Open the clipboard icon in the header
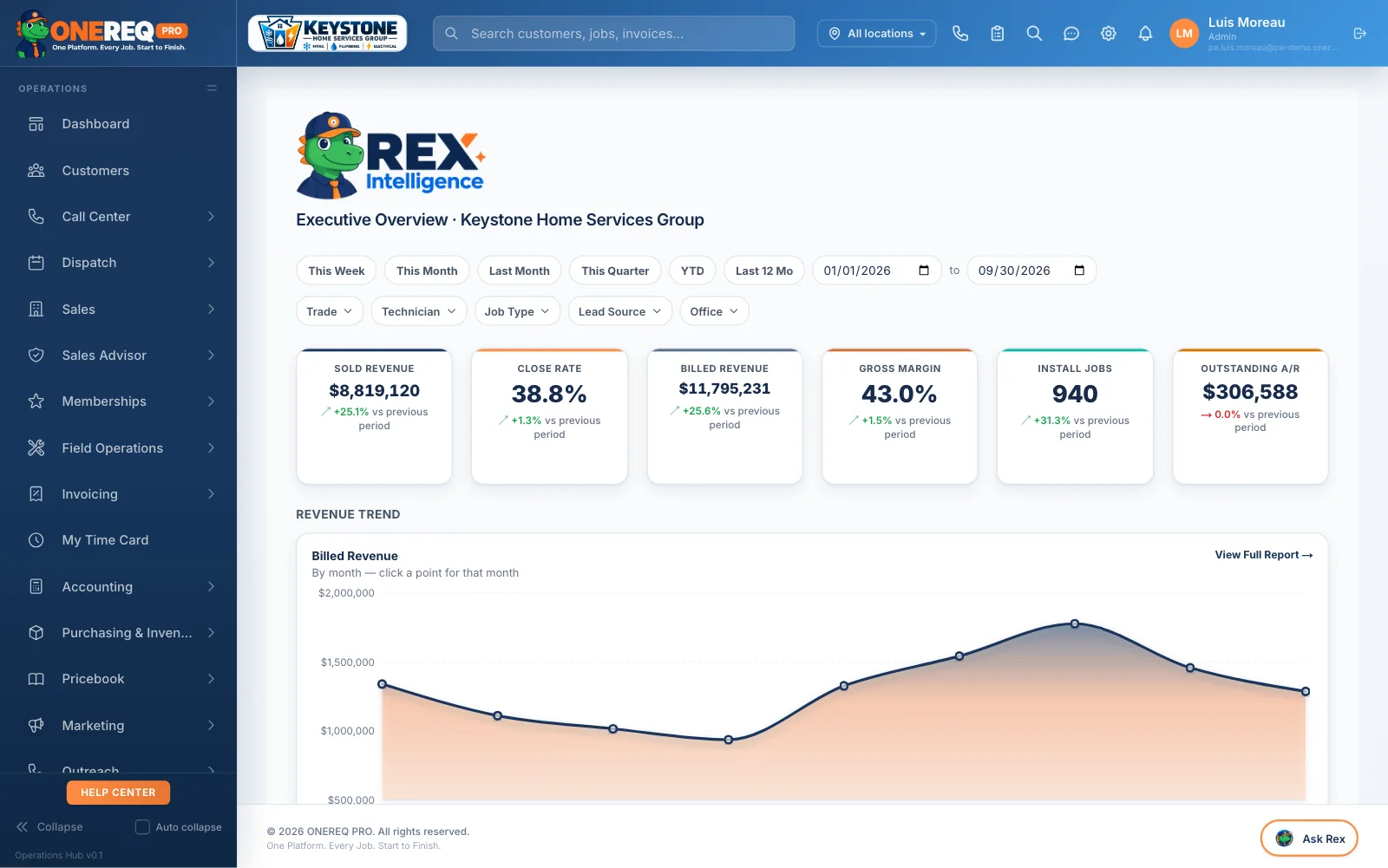This screenshot has width=1388, height=868. point(998,33)
